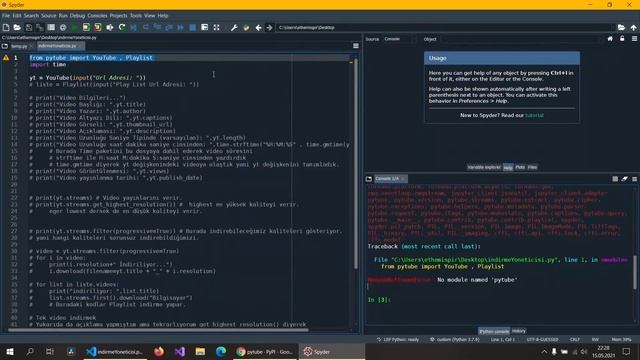Open file with the folder toolbar icon

click(17, 27)
